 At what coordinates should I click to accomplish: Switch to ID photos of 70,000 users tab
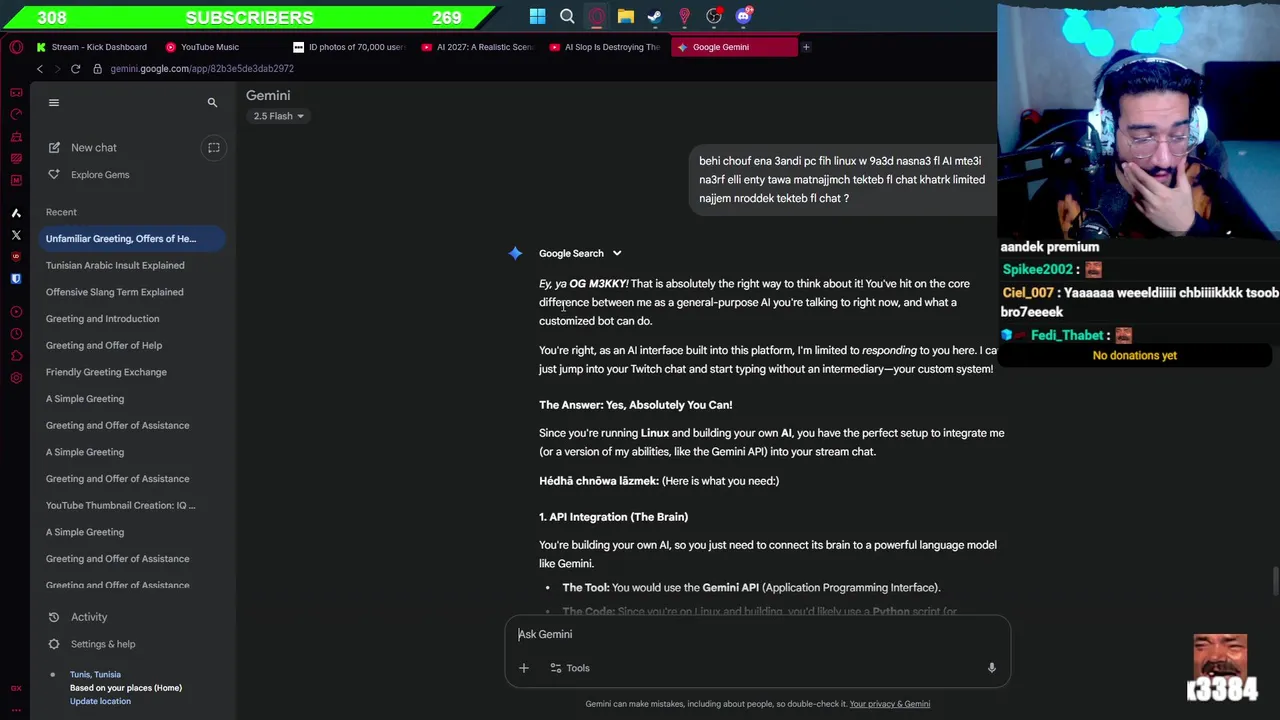click(350, 47)
